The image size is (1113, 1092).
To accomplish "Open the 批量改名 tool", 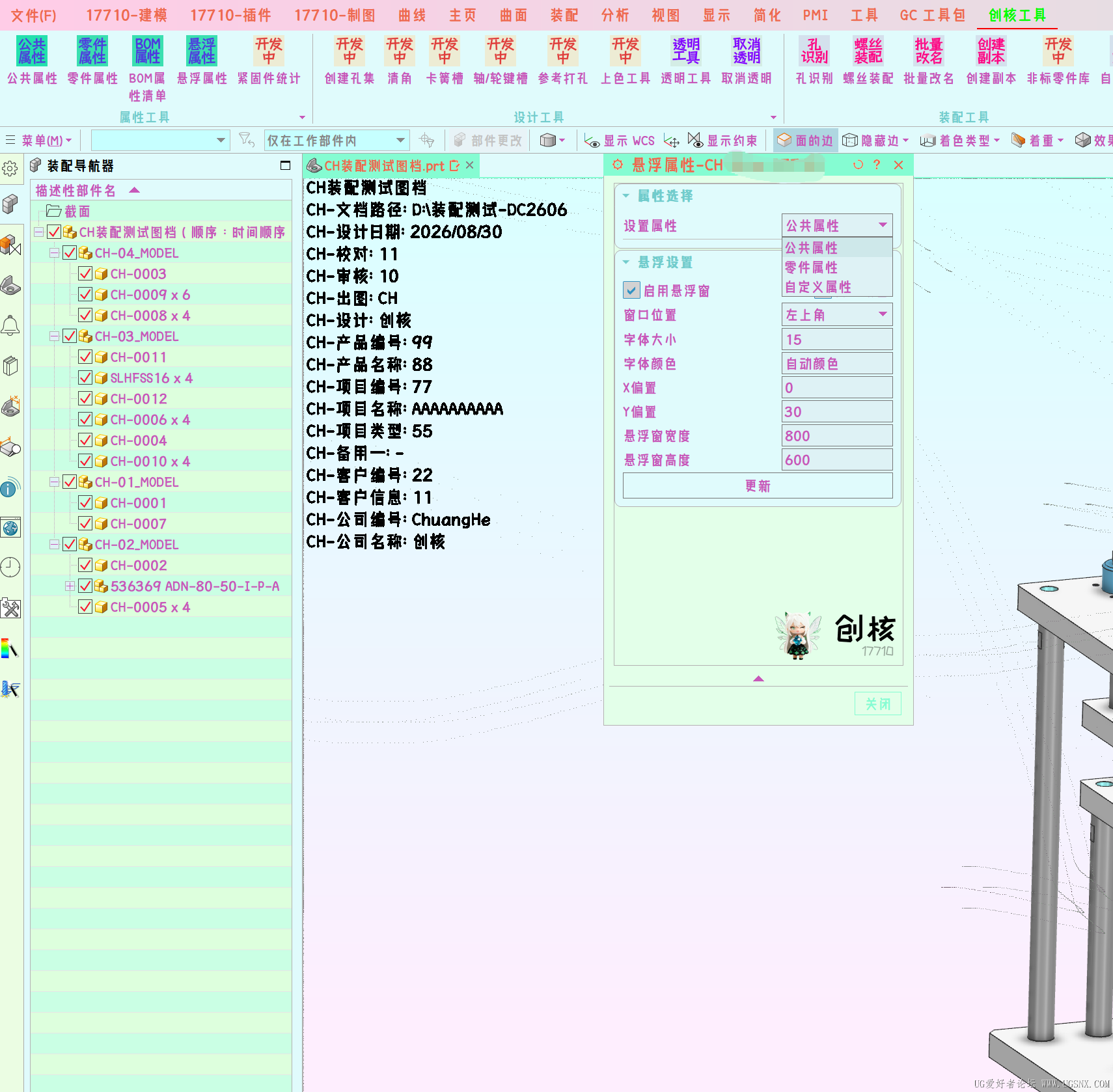I will (929, 51).
